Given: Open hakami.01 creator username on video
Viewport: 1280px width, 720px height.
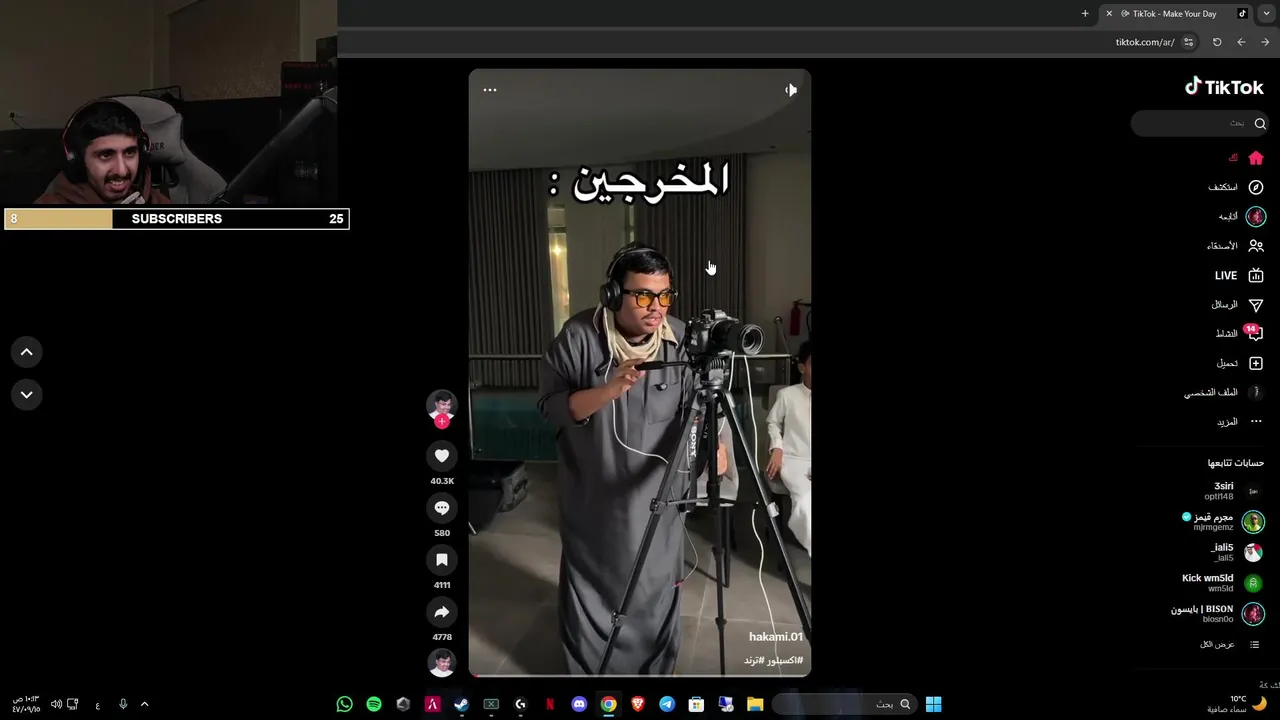Looking at the screenshot, I should click(776, 637).
